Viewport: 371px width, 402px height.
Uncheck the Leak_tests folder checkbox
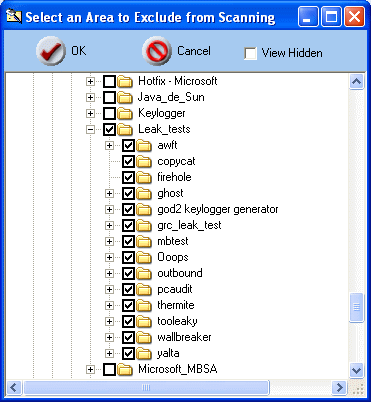coord(109,129)
